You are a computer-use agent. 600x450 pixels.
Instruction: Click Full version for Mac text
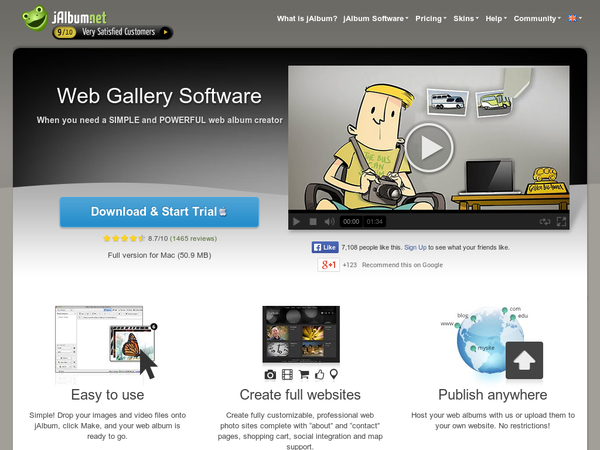[159, 255]
